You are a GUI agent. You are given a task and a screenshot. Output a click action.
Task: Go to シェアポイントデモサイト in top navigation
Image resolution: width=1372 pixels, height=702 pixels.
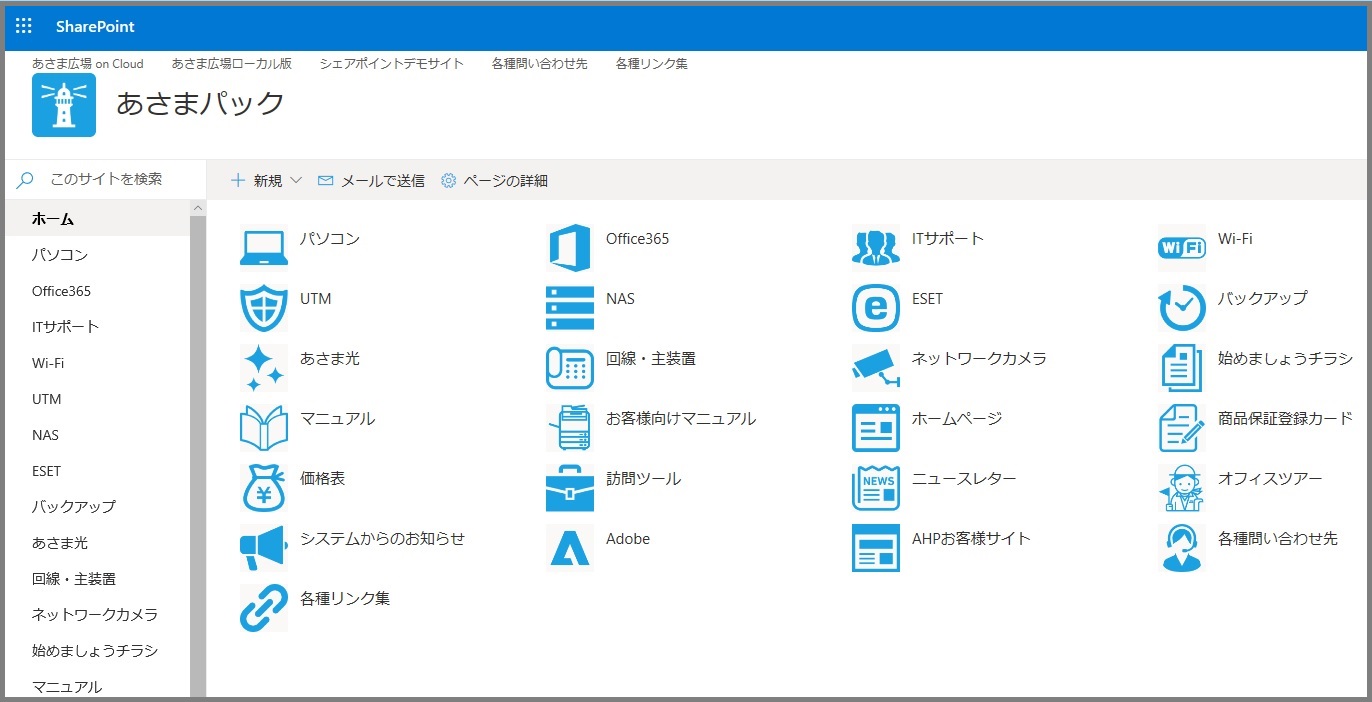pos(392,63)
